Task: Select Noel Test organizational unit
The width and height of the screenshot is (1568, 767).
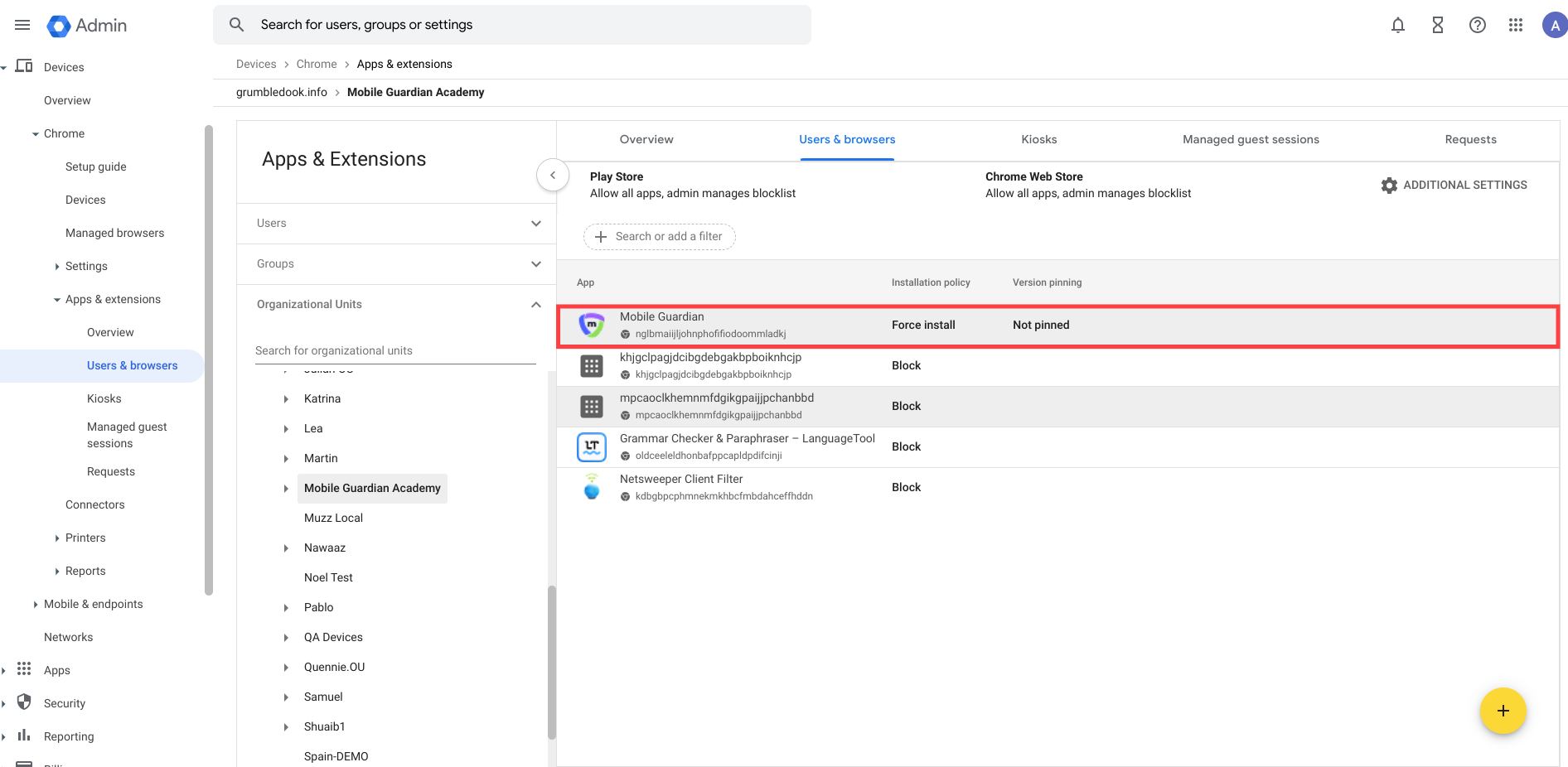Action: [x=328, y=578]
